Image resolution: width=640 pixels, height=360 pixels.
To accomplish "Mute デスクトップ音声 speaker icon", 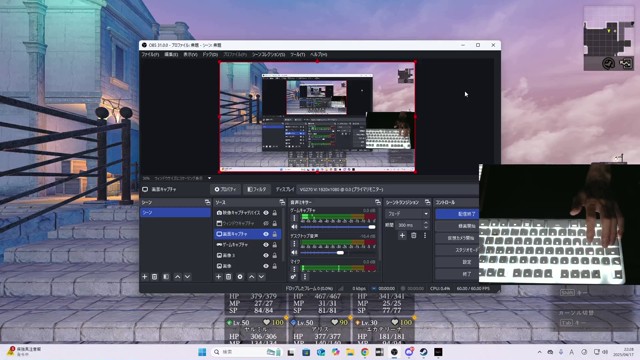I will 294,253.
